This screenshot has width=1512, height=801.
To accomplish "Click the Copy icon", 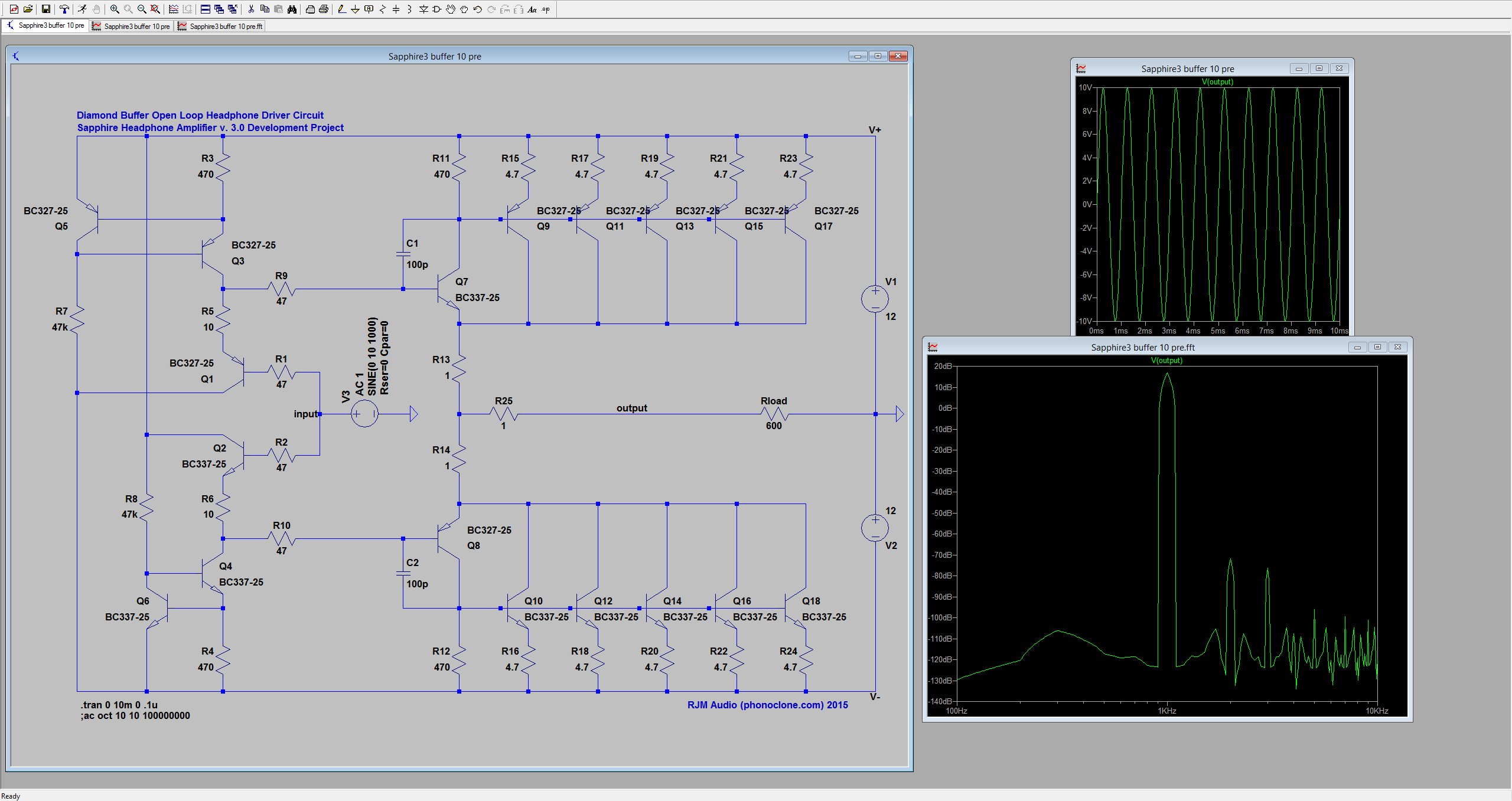I will (265, 9).
